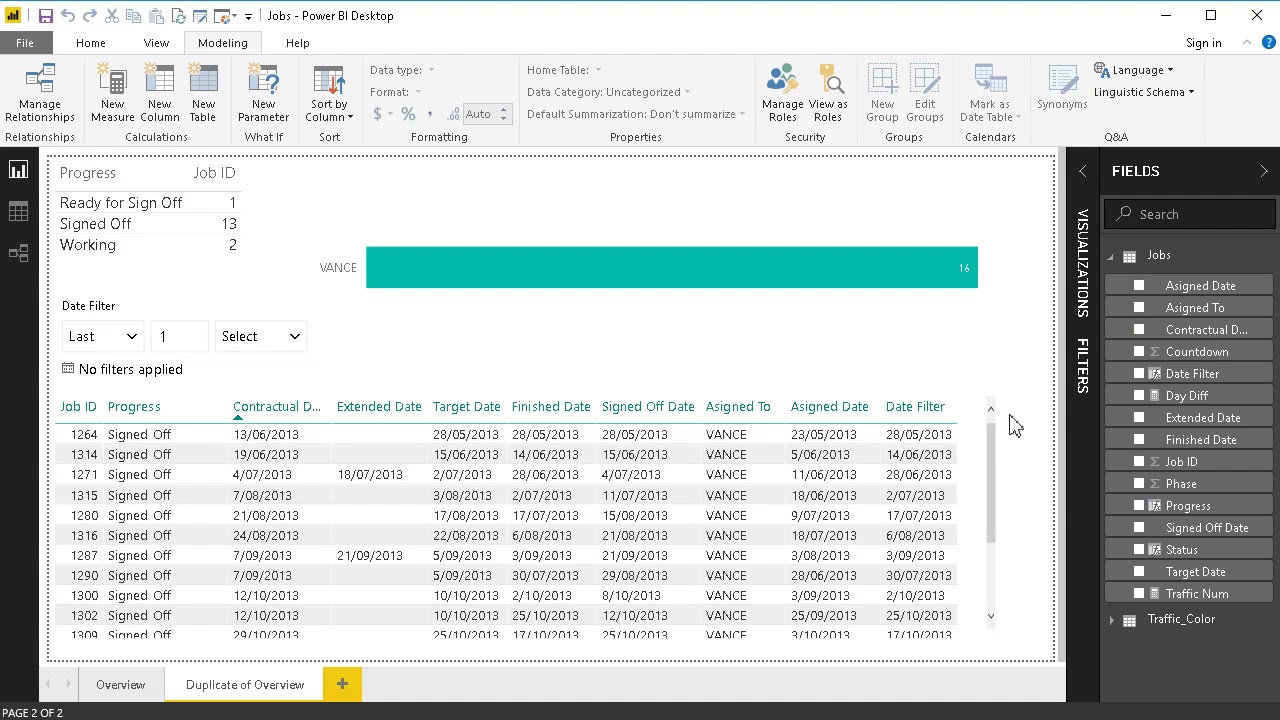
Task: Add a new page with plus button
Action: coord(342,684)
